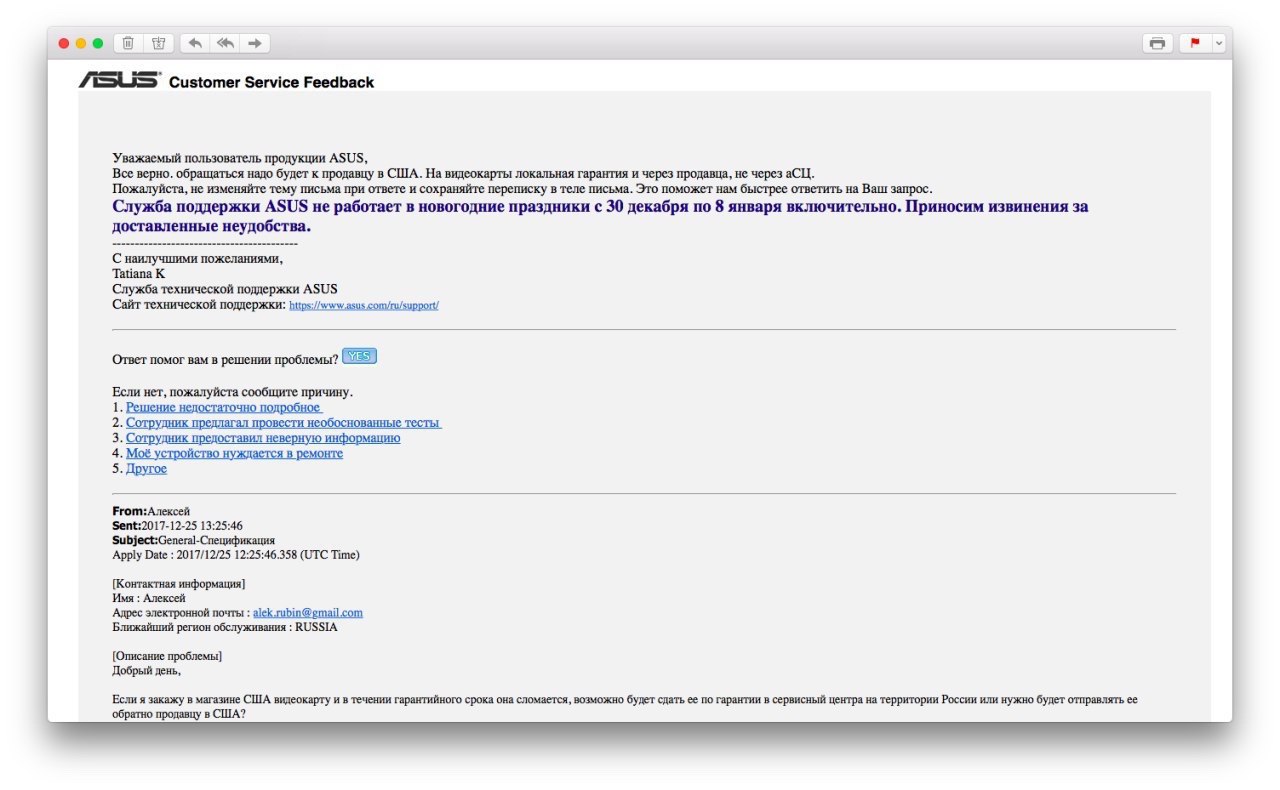Open alek.rubin@gmail.com email address link
Screen dimensions: 1280x790
coord(308,612)
